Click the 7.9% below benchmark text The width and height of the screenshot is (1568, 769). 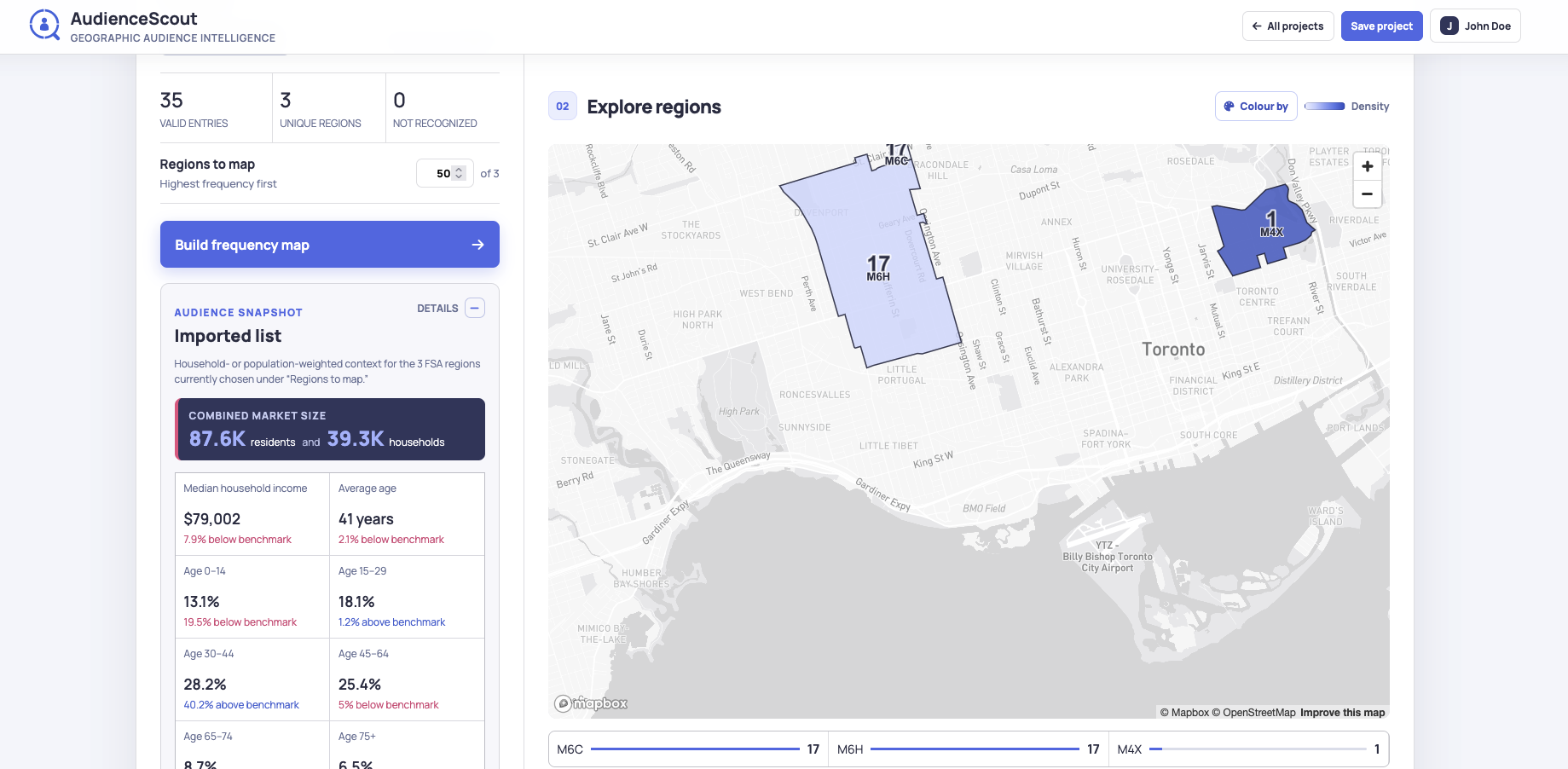coord(238,540)
